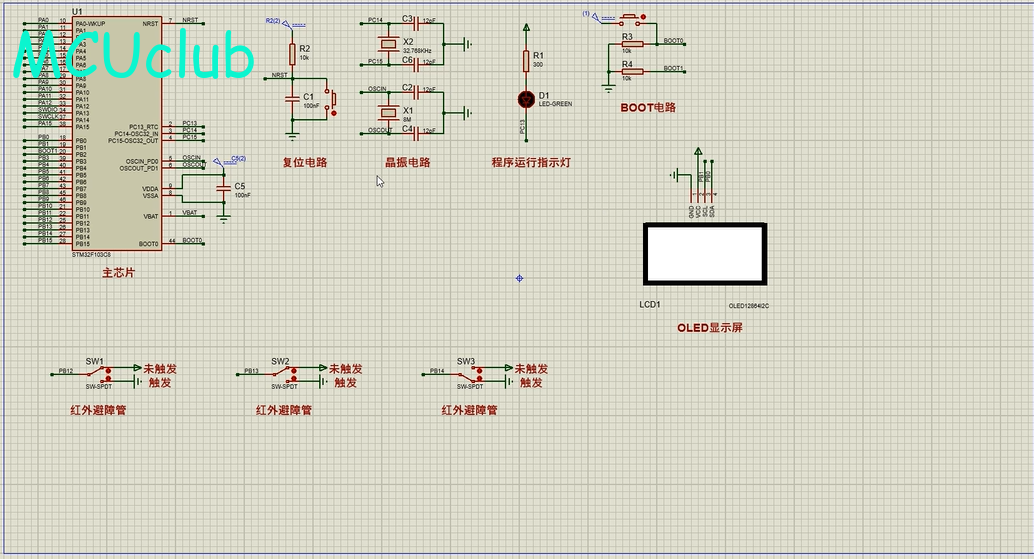Screen dimensions: 1034x559
Task: Click the BOOT电路 label
Action: pos(648,107)
